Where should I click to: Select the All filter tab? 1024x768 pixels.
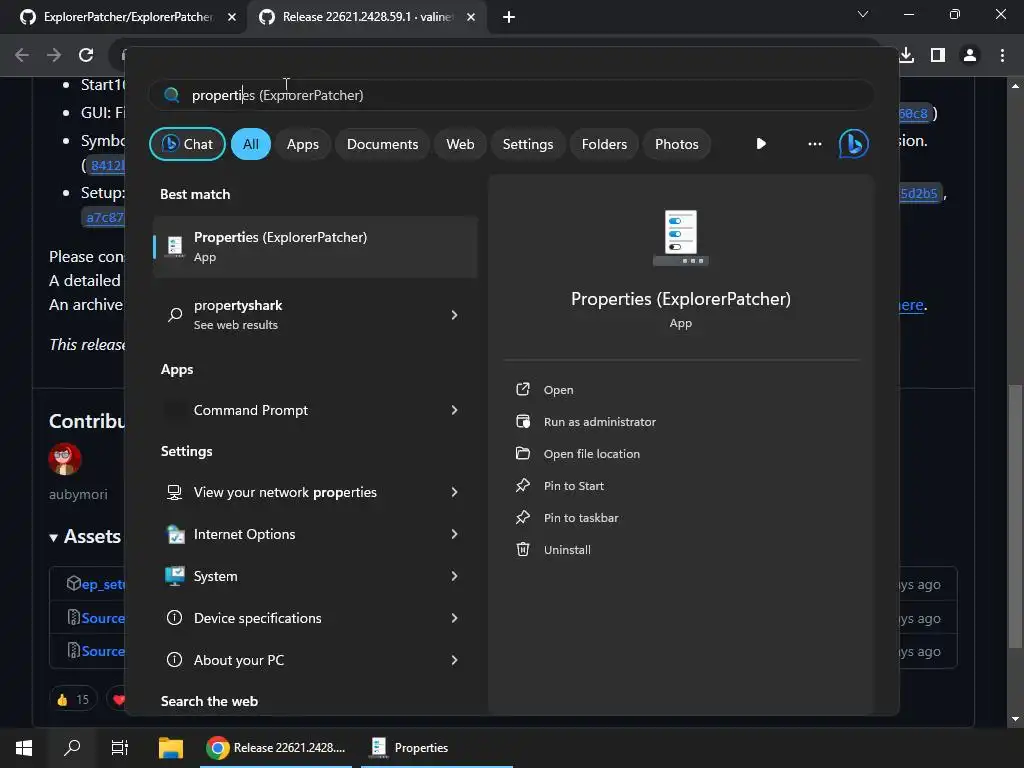tap(251, 144)
